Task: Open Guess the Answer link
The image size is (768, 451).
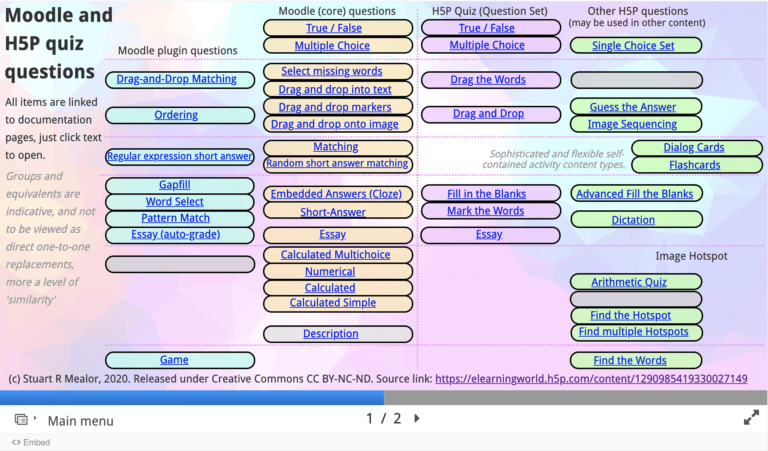Action: coord(632,107)
